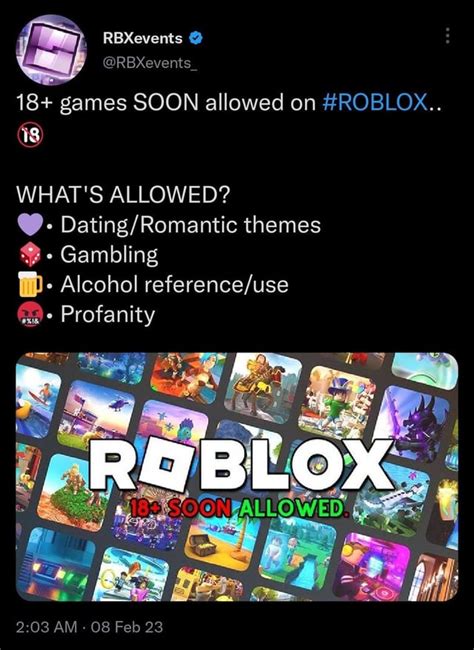Click the RBXevents display name
The width and height of the screenshot is (474, 650).
tap(142, 38)
